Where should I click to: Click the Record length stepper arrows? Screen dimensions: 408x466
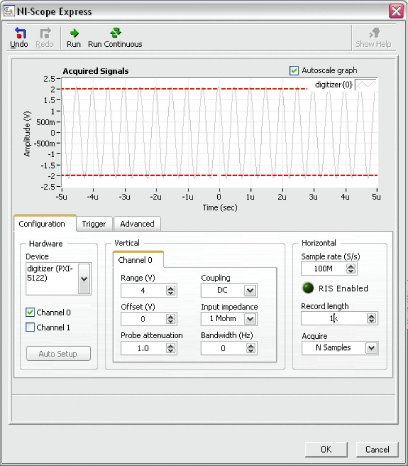pos(371,318)
